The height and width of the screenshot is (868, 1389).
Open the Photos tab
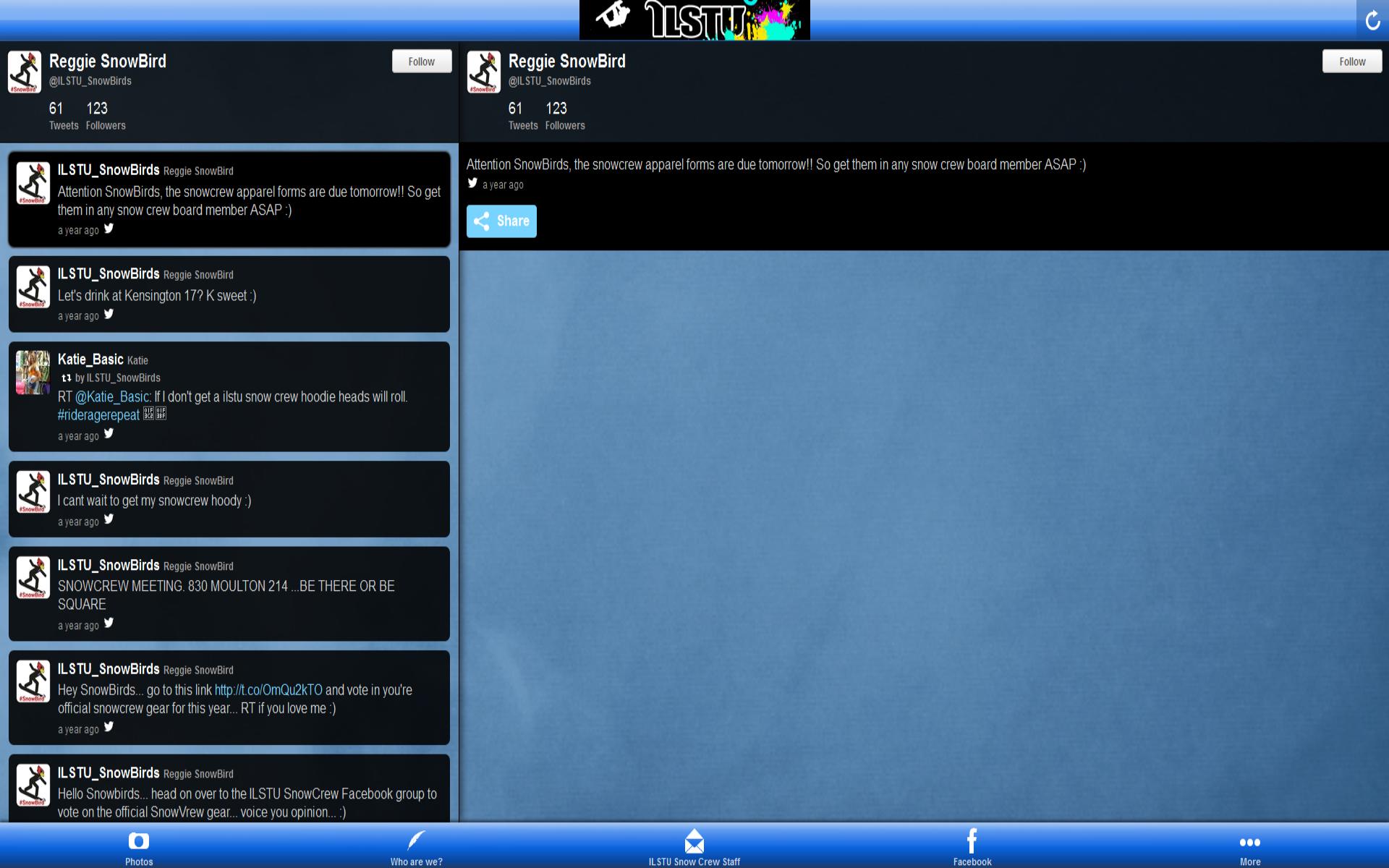pos(139,847)
